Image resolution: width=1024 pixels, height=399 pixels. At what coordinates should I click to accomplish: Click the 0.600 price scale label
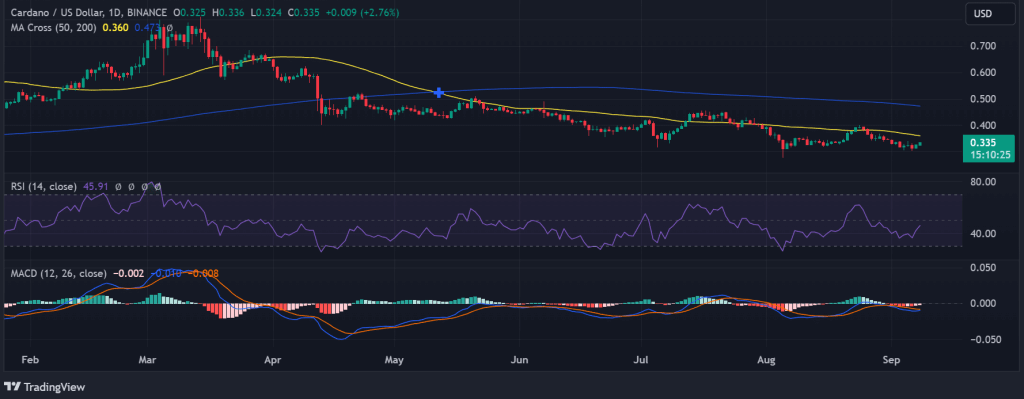click(983, 72)
